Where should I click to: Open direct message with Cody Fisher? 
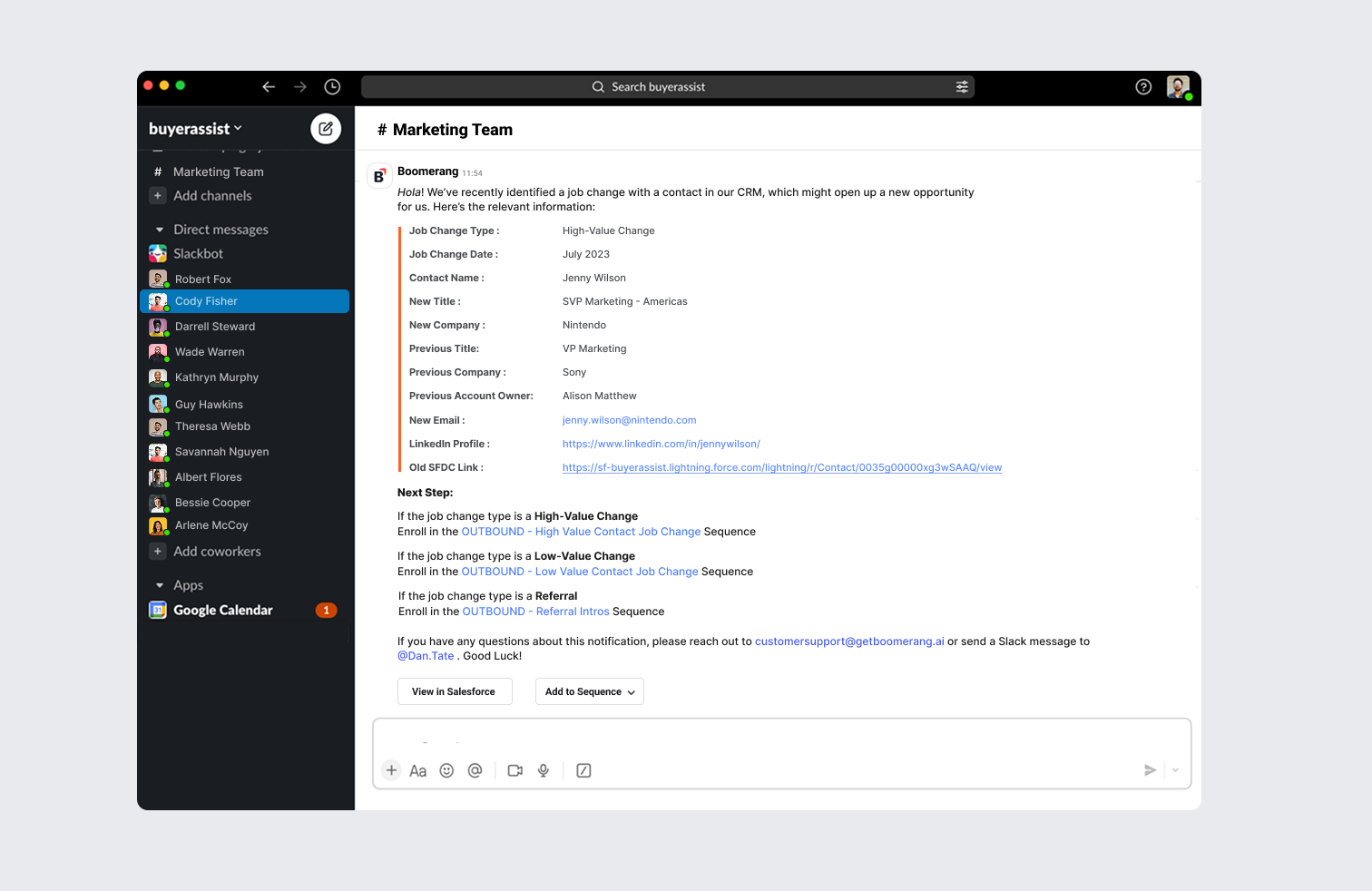click(x=245, y=301)
